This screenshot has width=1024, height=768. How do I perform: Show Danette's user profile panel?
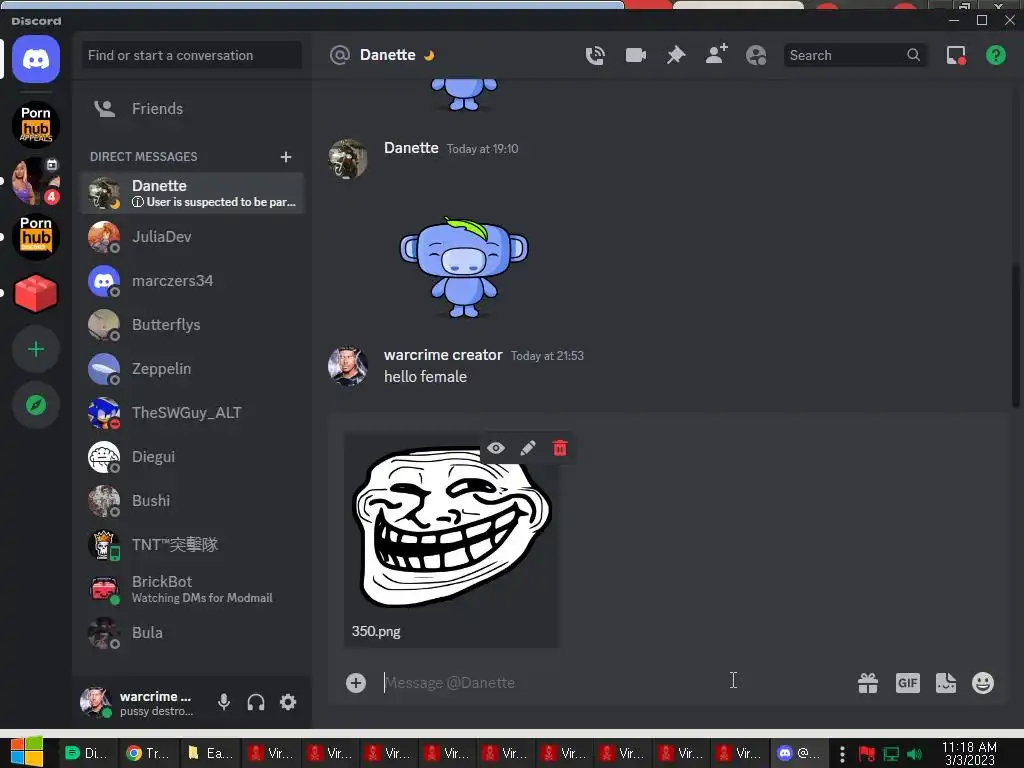pos(756,56)
